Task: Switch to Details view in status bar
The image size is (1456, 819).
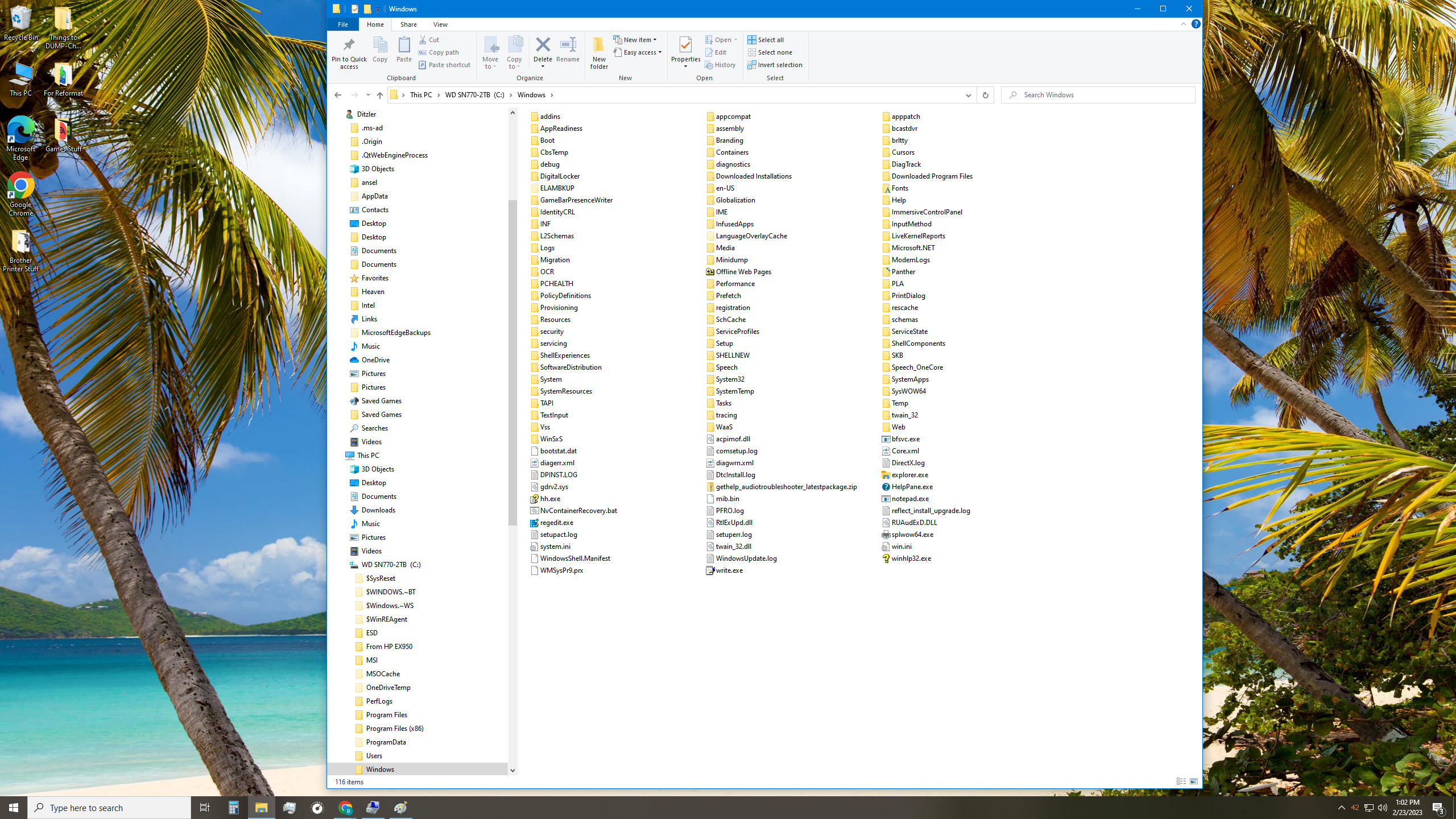Action: [1181, 781]
